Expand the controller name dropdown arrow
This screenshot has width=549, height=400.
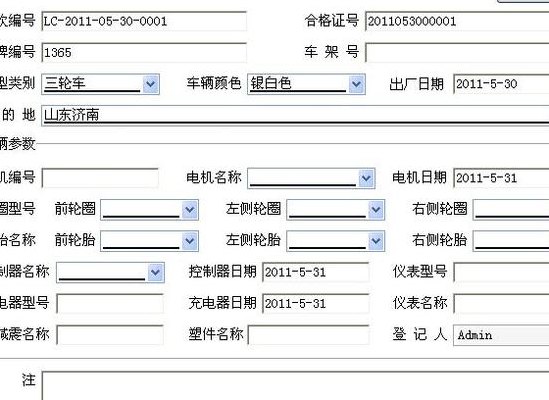[156, 273]
